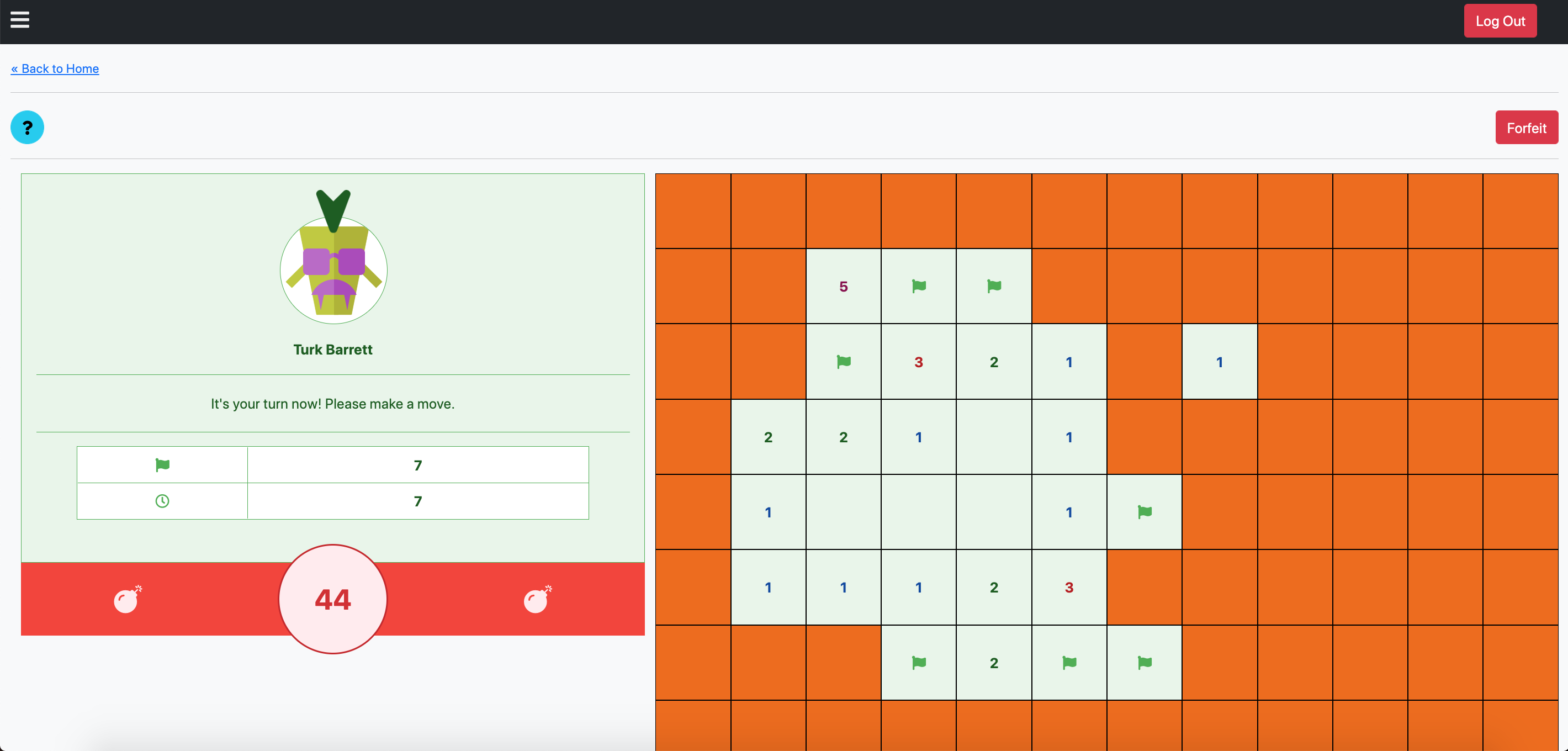Reveal the orange tile between the two 1s
Screen dimensions: 1568x751
pos(1144,362)
